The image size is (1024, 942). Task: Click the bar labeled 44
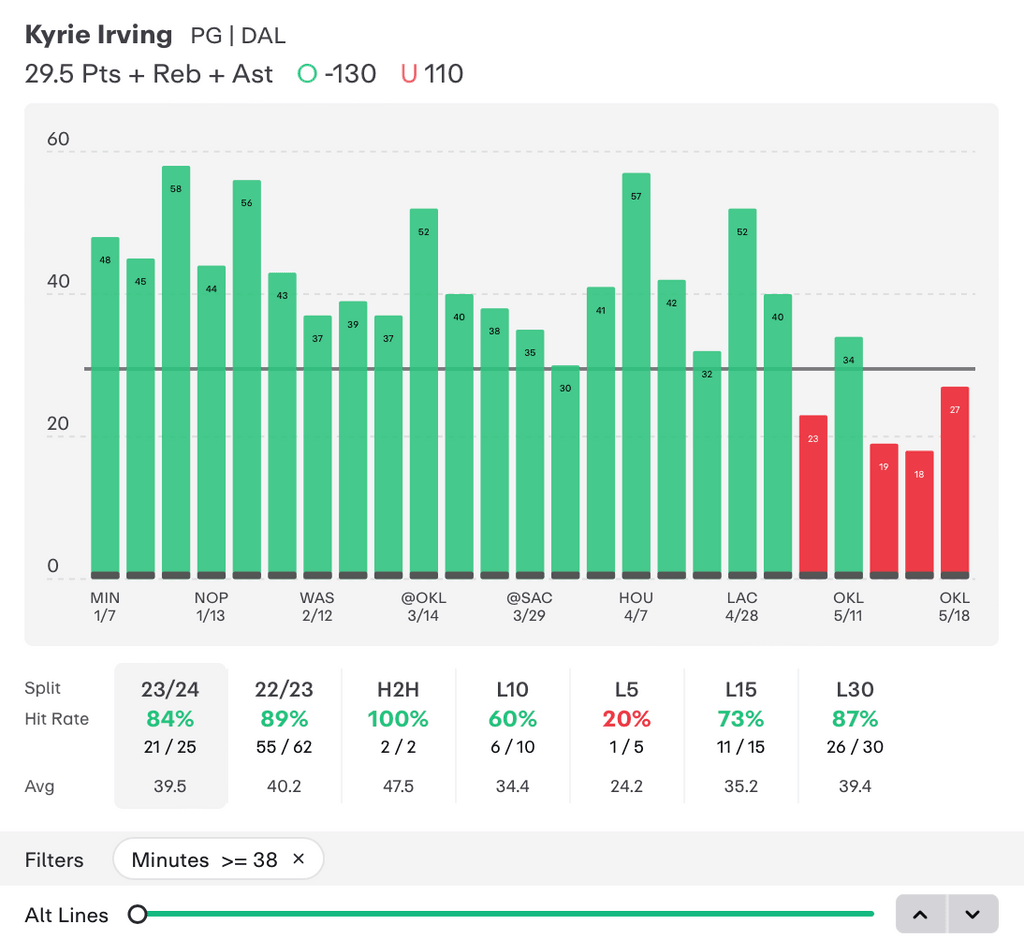click(x=212, y=422)
